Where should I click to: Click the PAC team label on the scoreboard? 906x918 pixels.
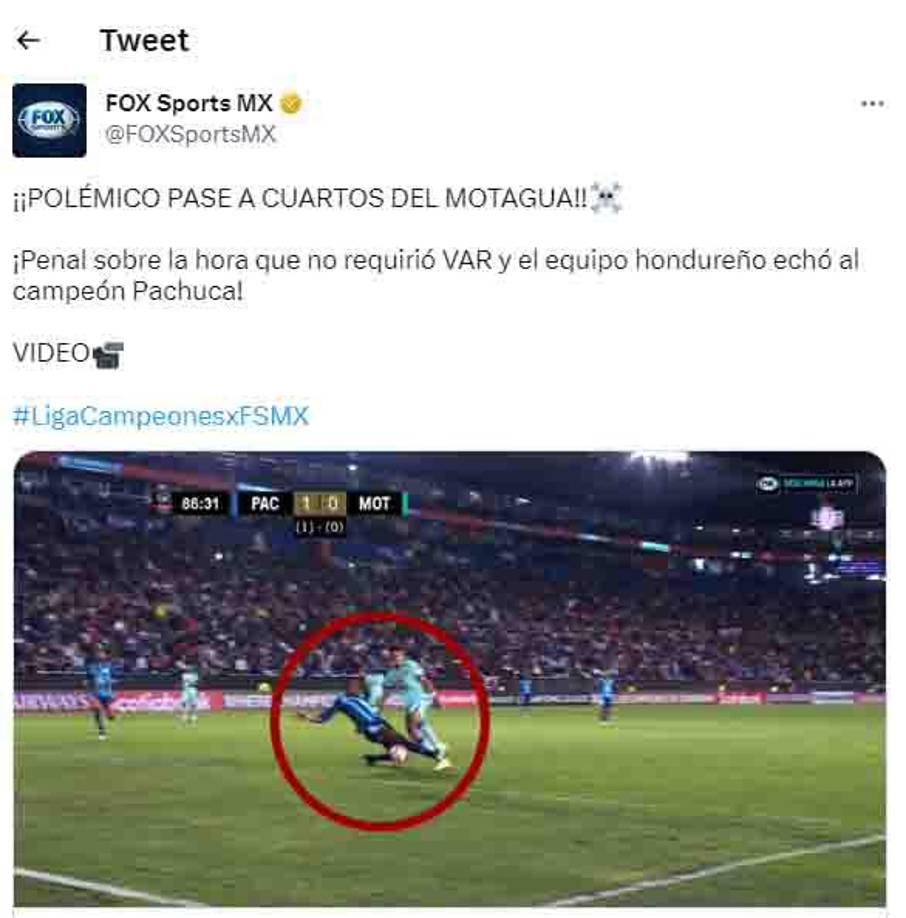click(x=265, y=503)
